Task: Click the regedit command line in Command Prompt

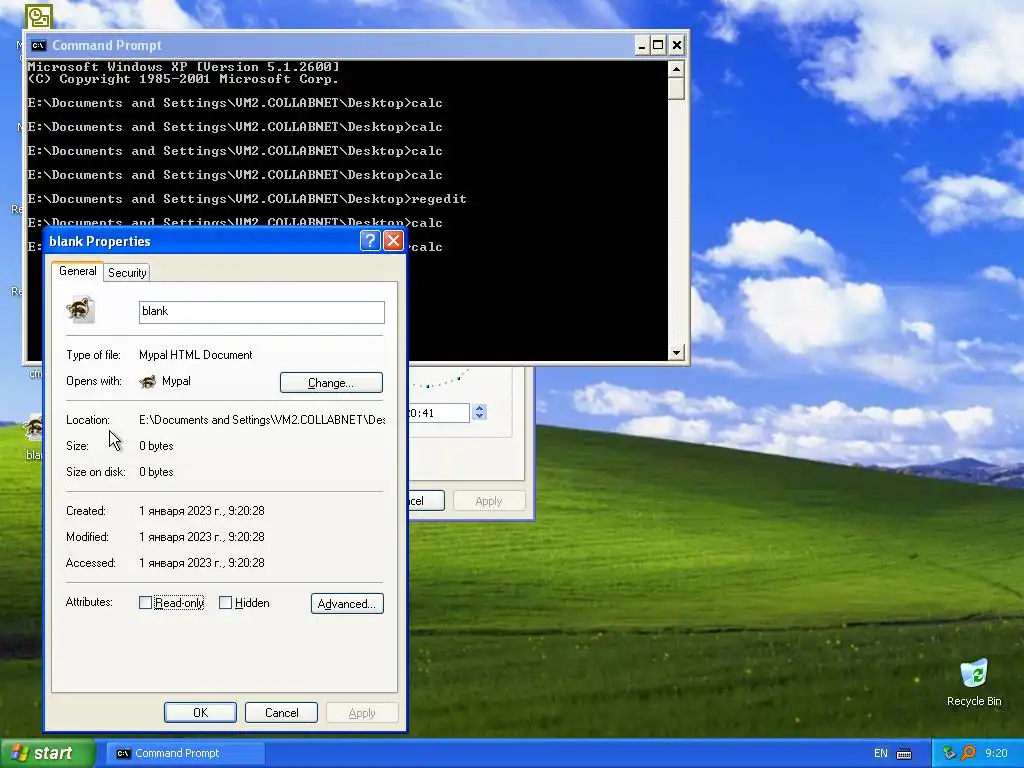Action: pyautogui.click(x=247, y=199)
